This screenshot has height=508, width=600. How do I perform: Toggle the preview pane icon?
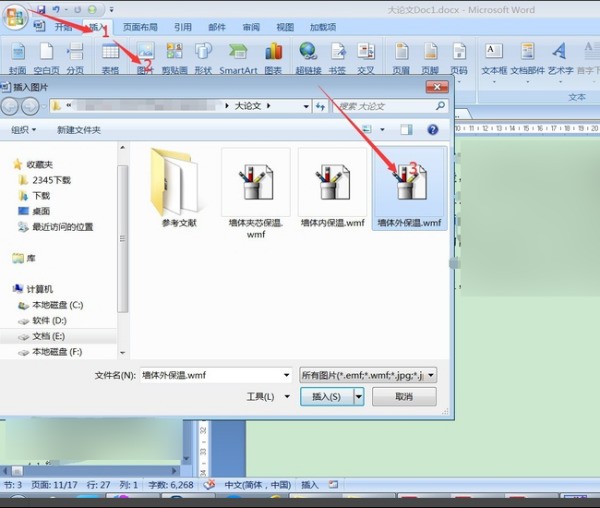point(406,130)
